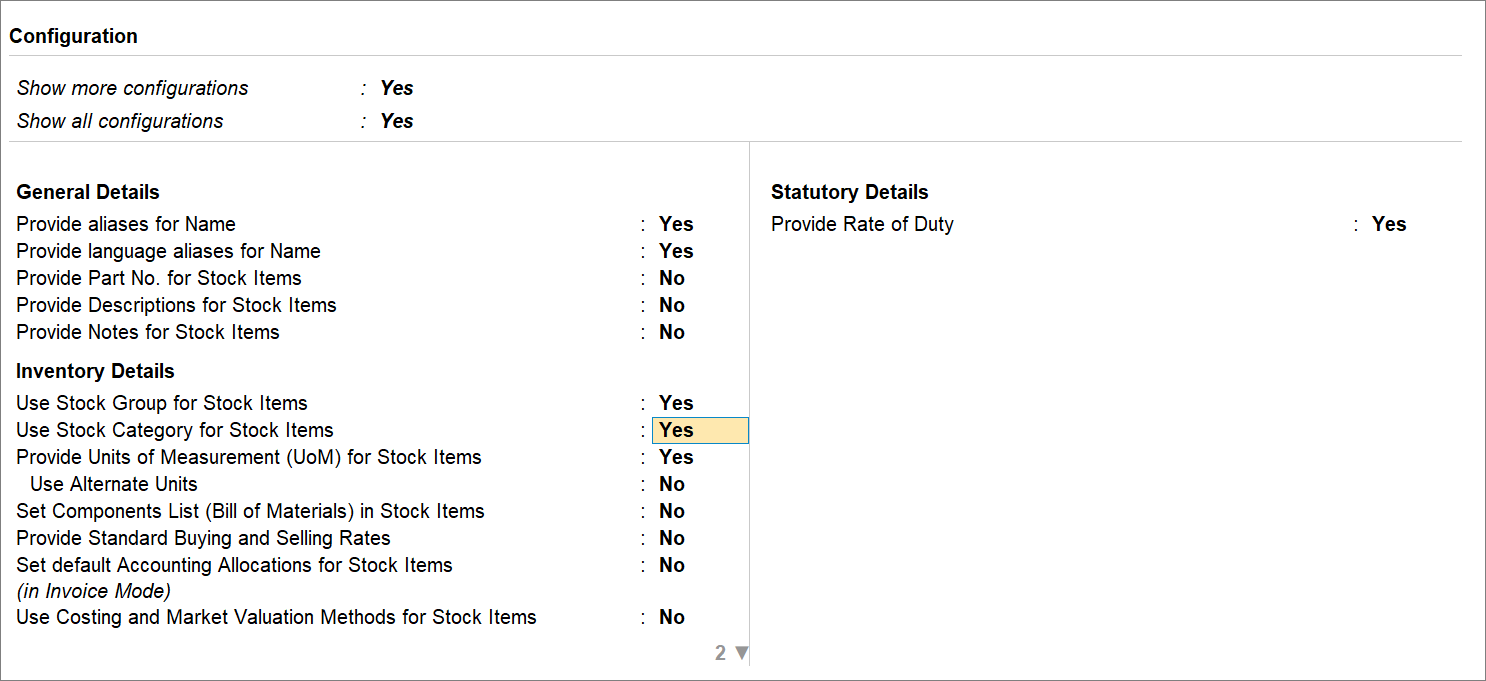Click the Set default Accounting Allocations label
This screenshot has height=681, width=1486.
(x=234, y=565)
